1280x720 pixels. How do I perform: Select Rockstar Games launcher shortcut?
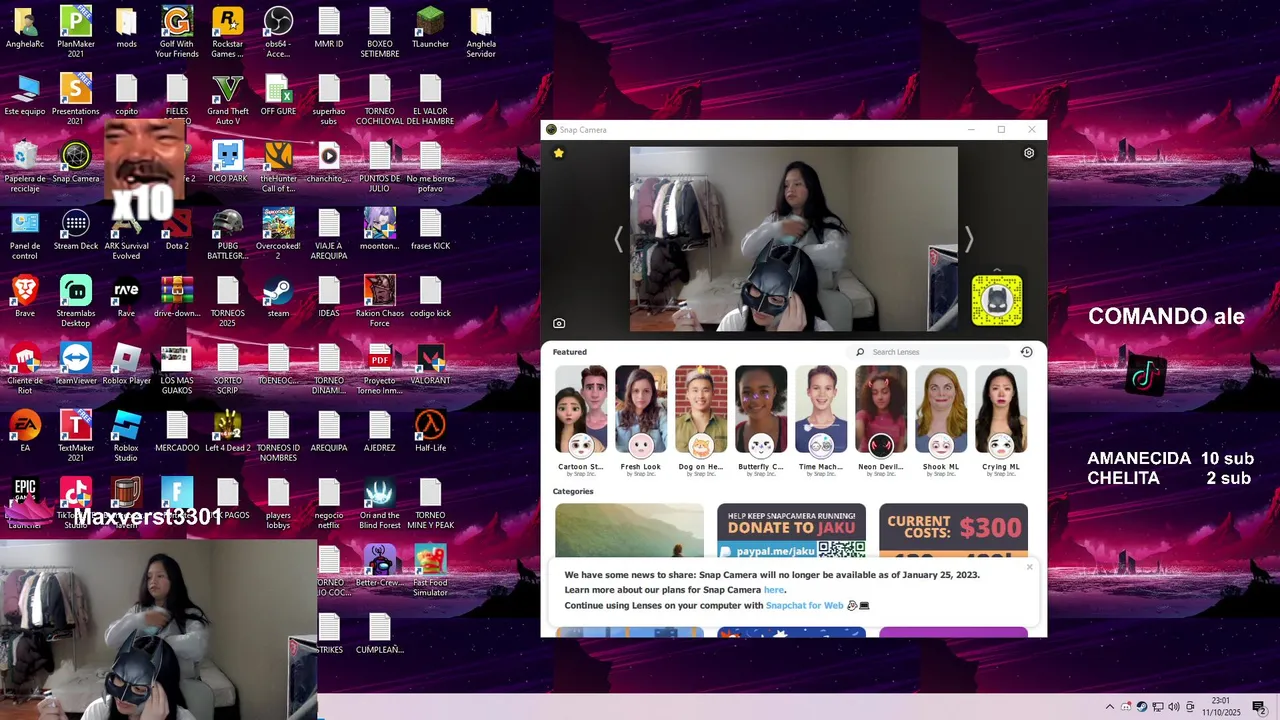click(x=227, y=32)
